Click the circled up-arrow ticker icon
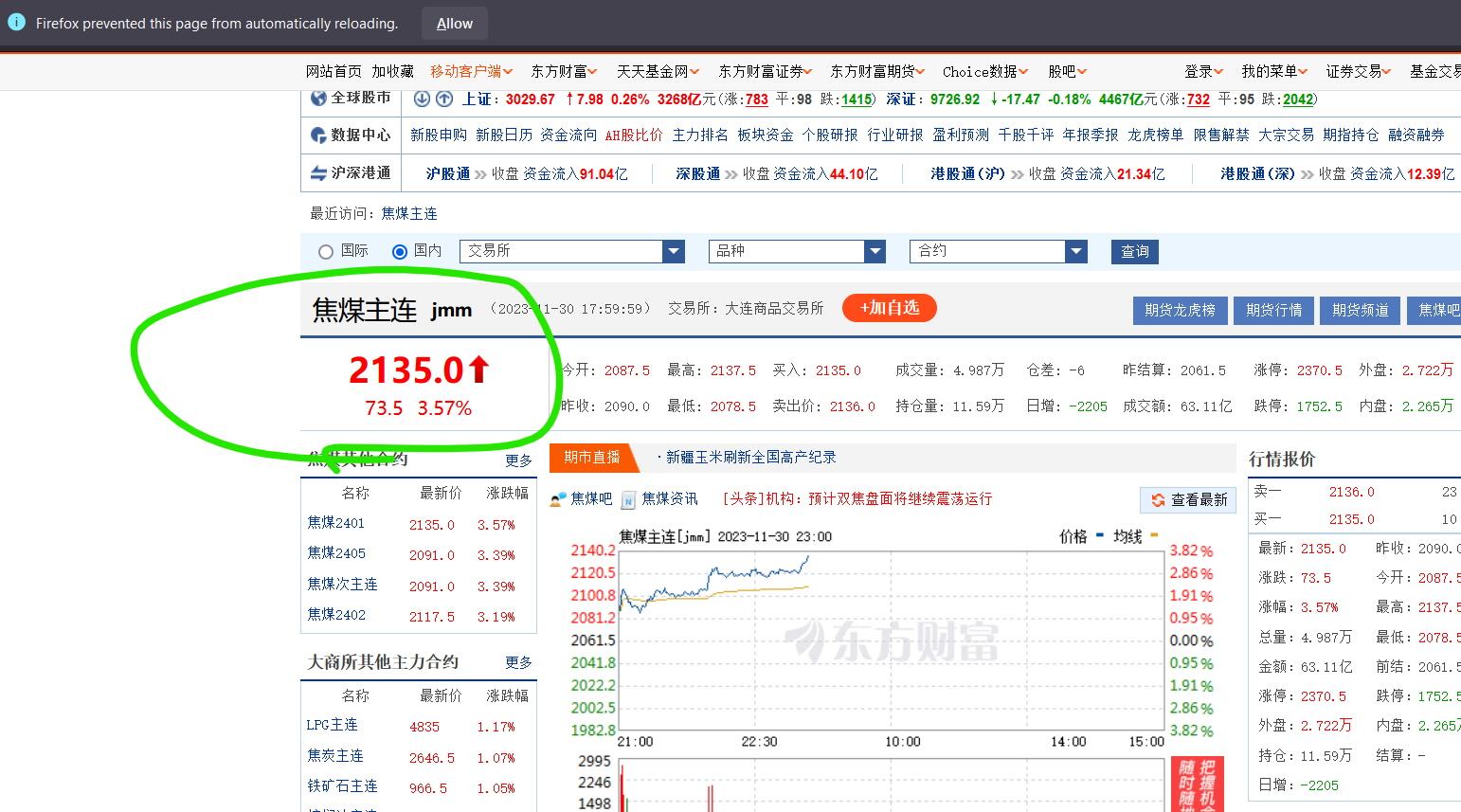The image size is (1461, 812). (x=444, y=99)
